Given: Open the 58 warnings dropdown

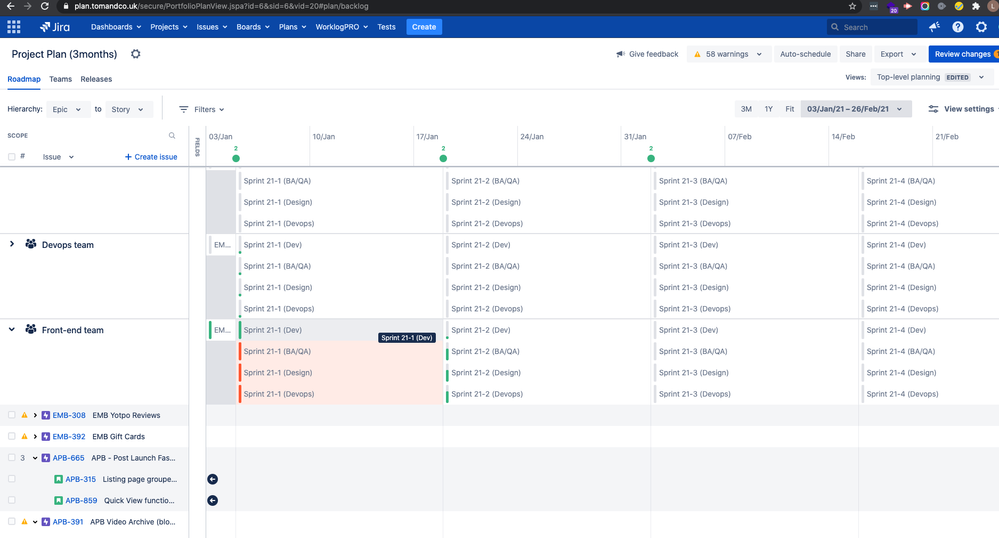Looking at the screenshot, I should click(728, 54).
